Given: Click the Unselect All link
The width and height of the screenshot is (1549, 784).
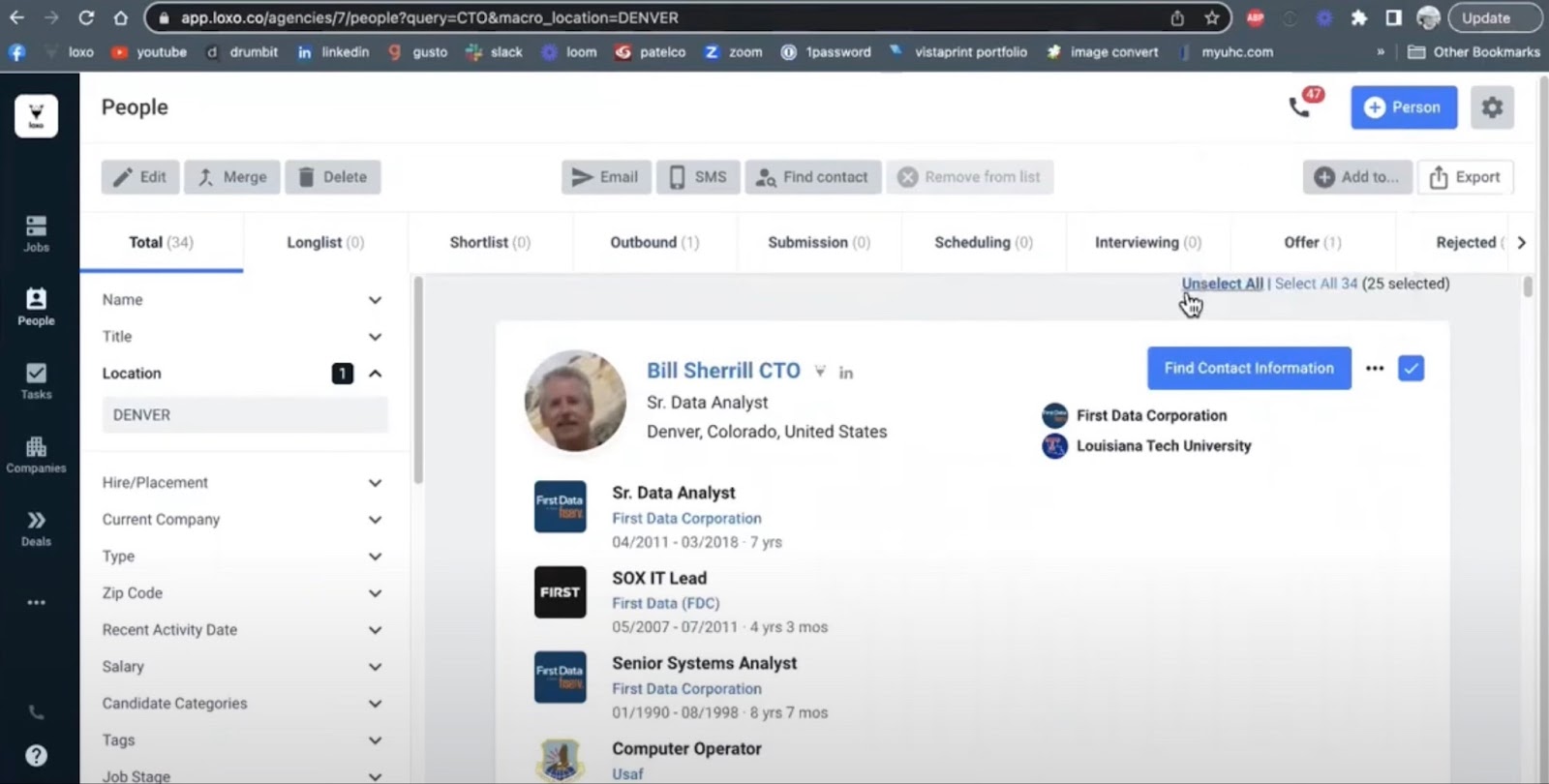Looking at the screenshot, I should click(x=1222, y=284).
